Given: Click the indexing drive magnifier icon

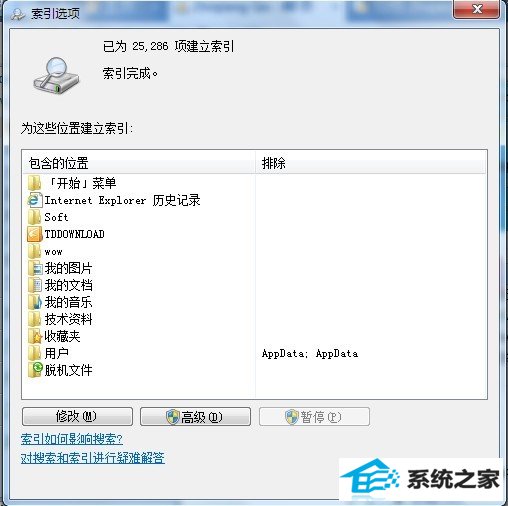Looking at the screenshot, I should 56,75.
